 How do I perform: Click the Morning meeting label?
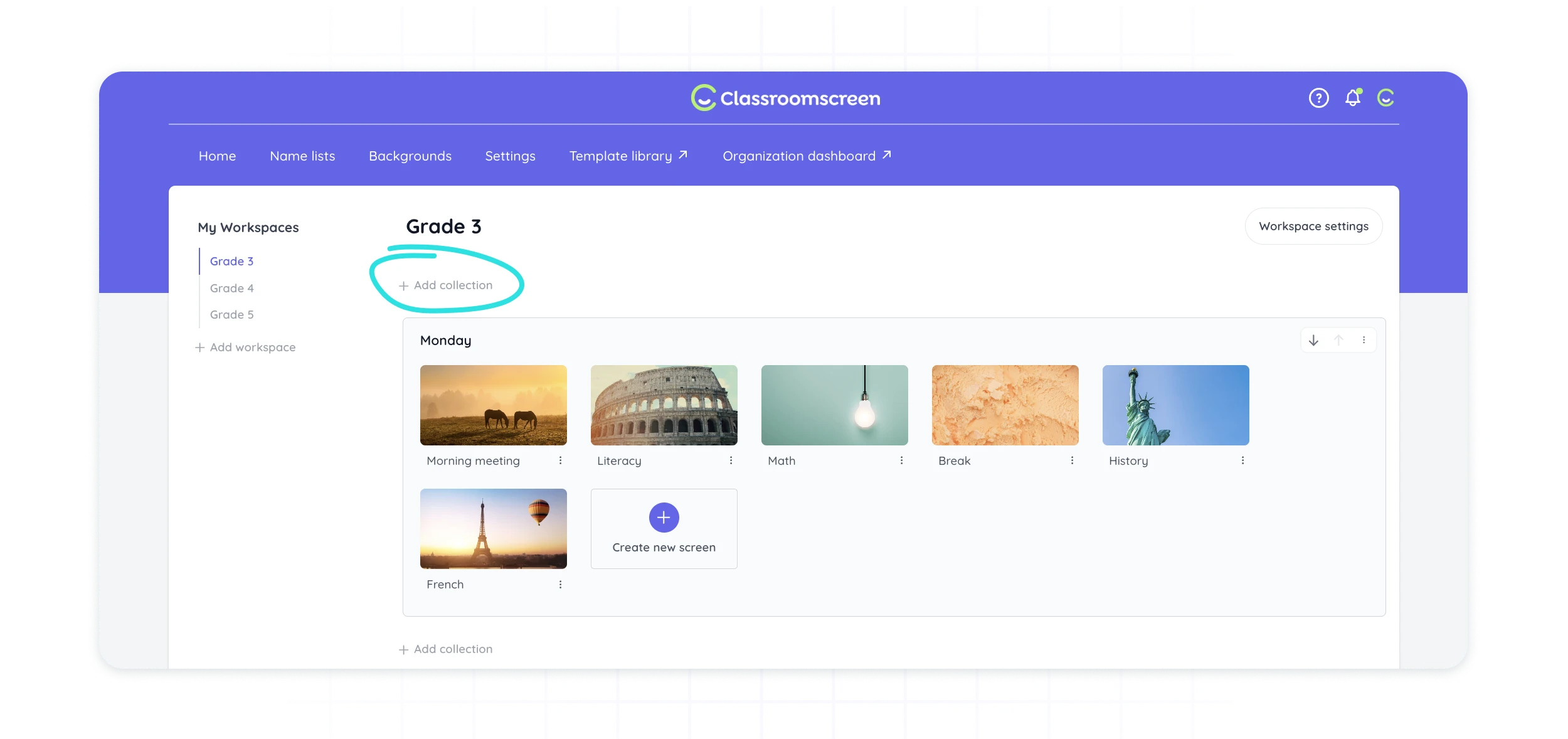473,460
